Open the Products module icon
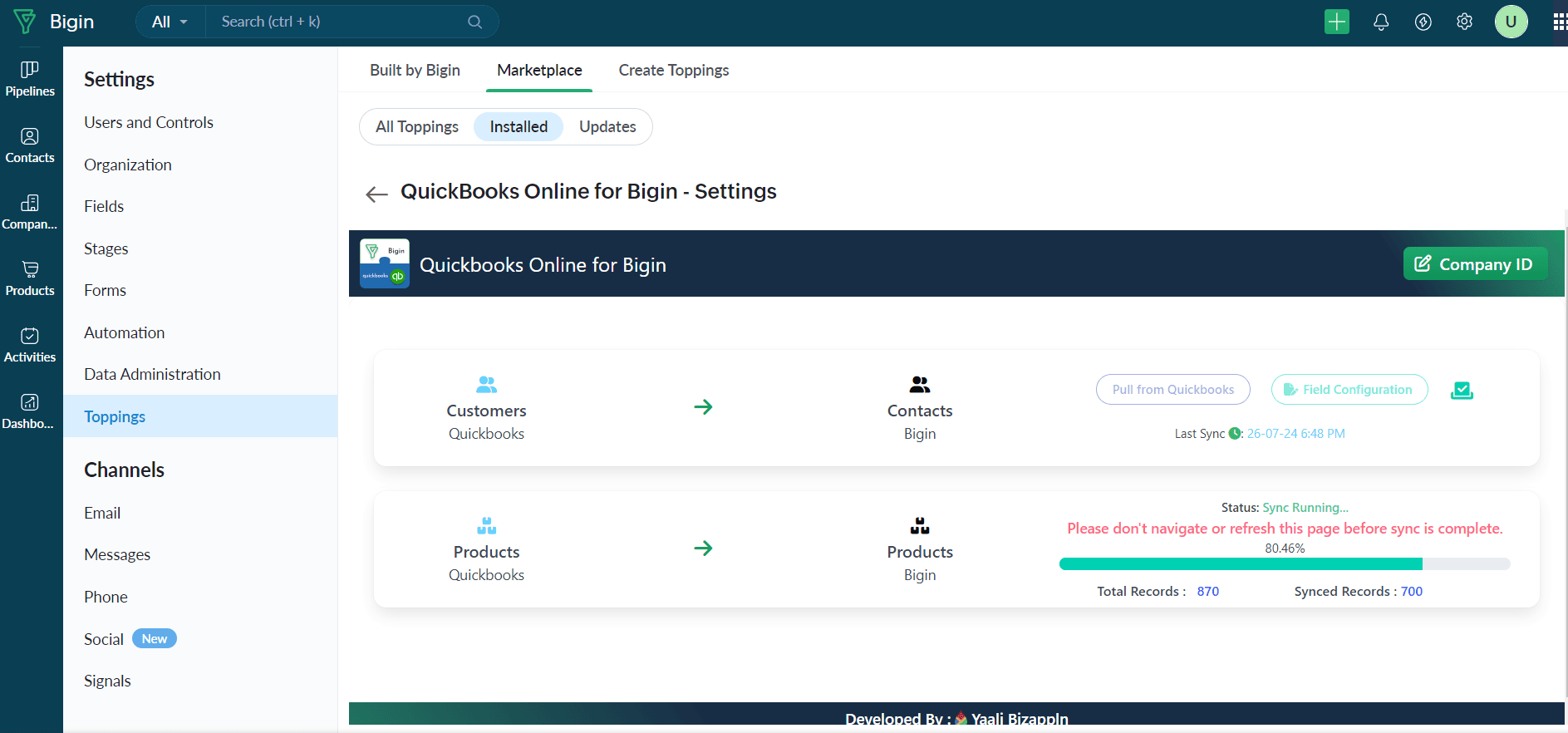This screenshot has height=733, width=1568. coord(30,278)
